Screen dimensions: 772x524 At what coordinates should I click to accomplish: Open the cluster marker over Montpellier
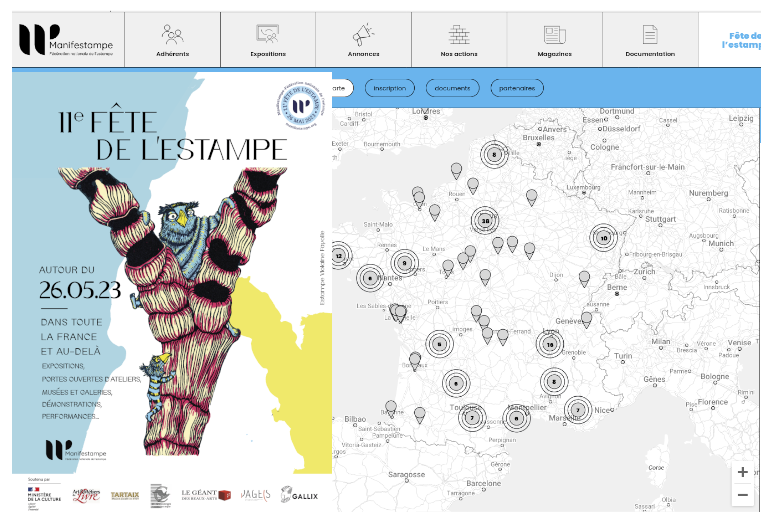(516, 419)
